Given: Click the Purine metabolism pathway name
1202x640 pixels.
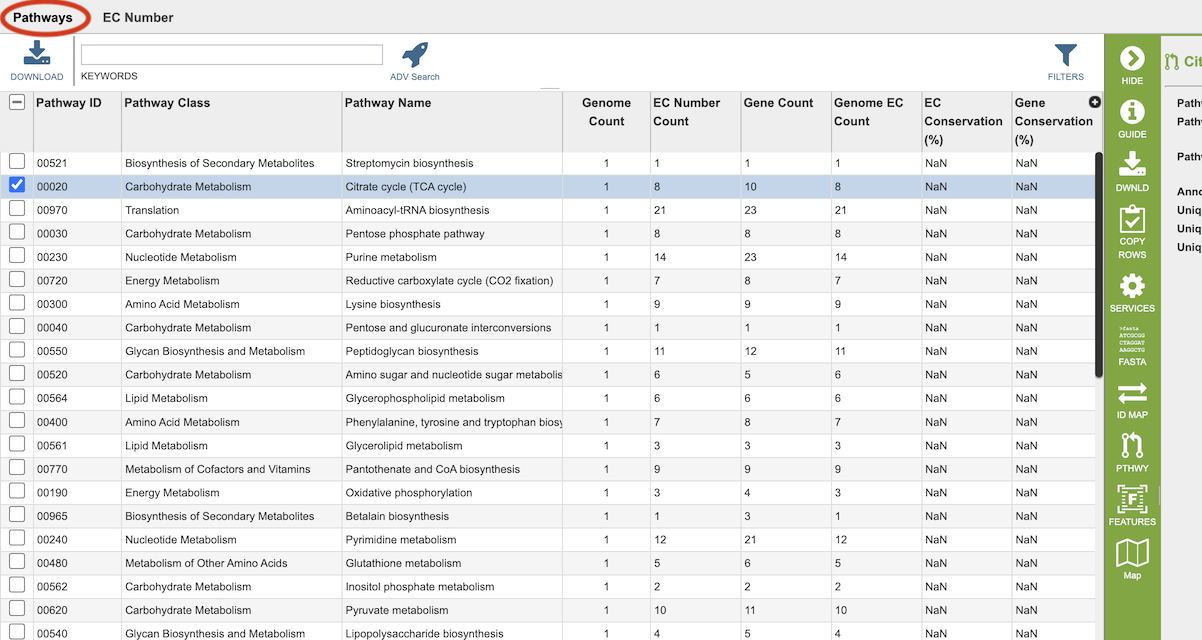Looking at the screenshot, I should tap(391, 257).
